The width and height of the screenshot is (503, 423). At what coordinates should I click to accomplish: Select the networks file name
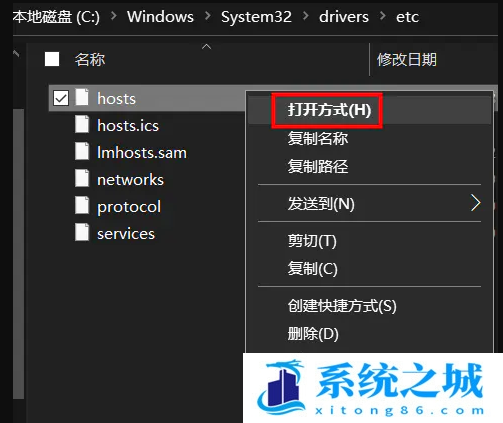point(130,179)
